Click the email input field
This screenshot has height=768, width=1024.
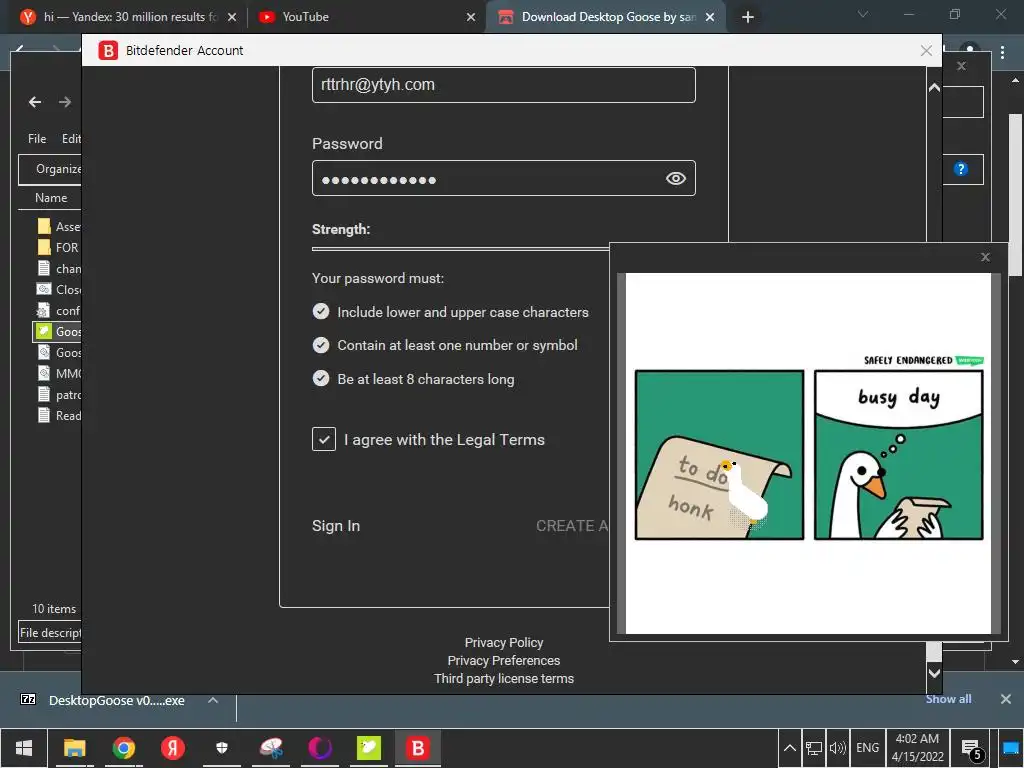tap(504, 85)
